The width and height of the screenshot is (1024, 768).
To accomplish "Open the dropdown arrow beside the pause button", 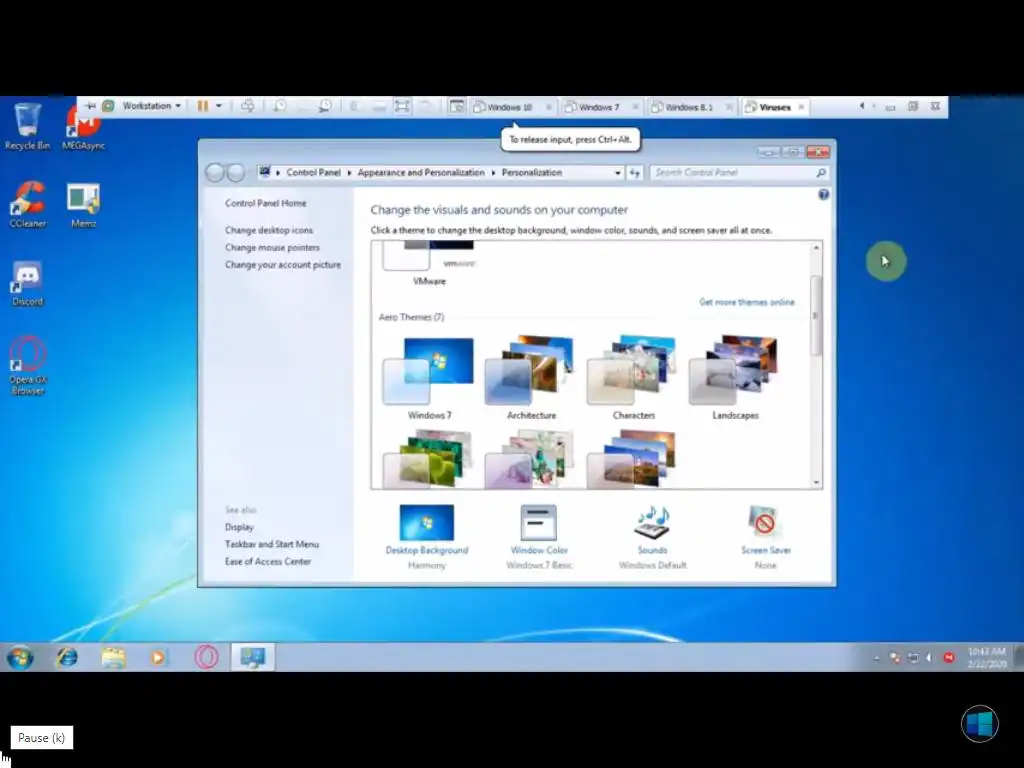I will 219,106.
